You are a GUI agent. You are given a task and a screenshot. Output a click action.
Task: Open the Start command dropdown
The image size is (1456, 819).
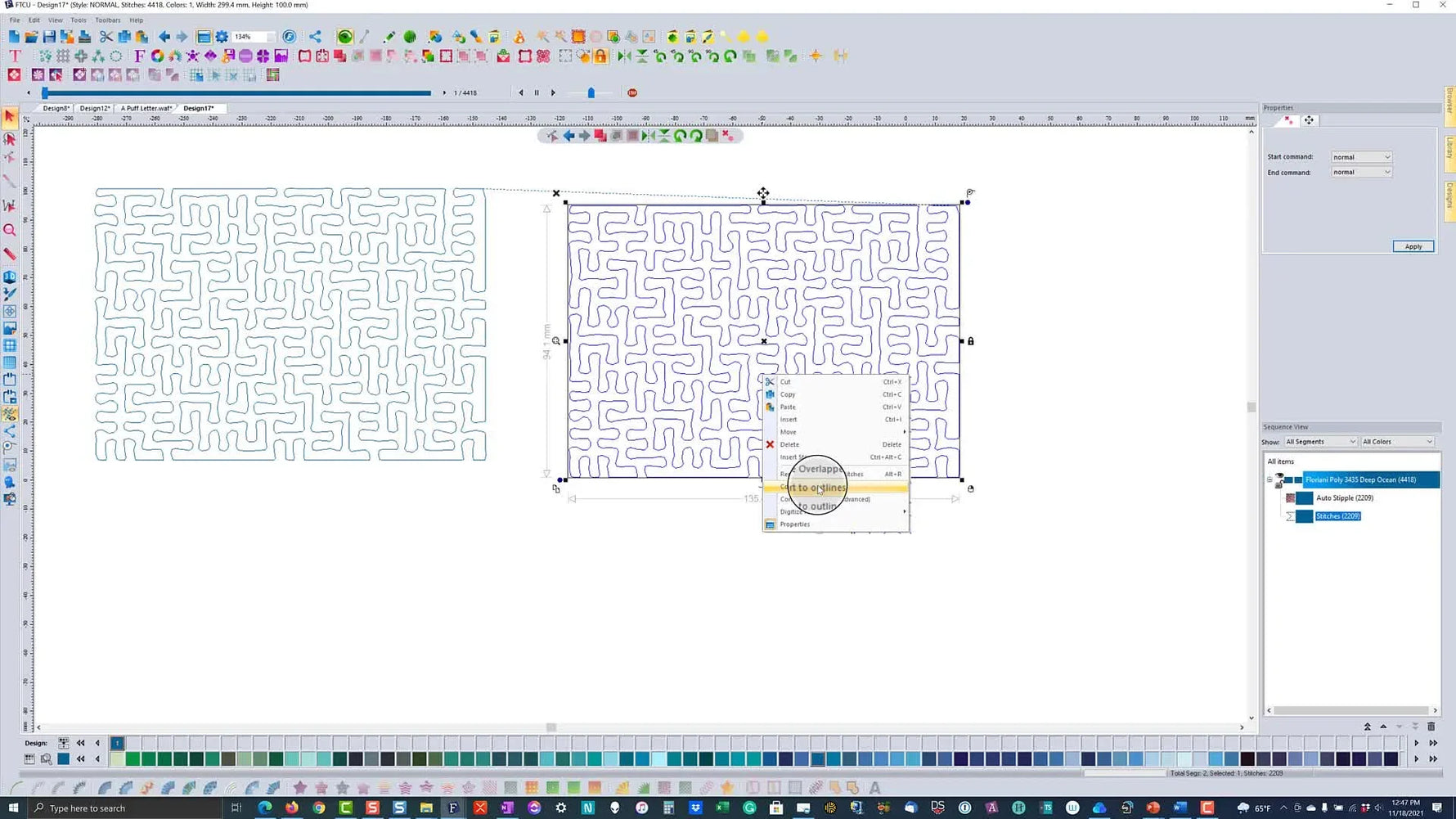click(x=1360, y=156)
